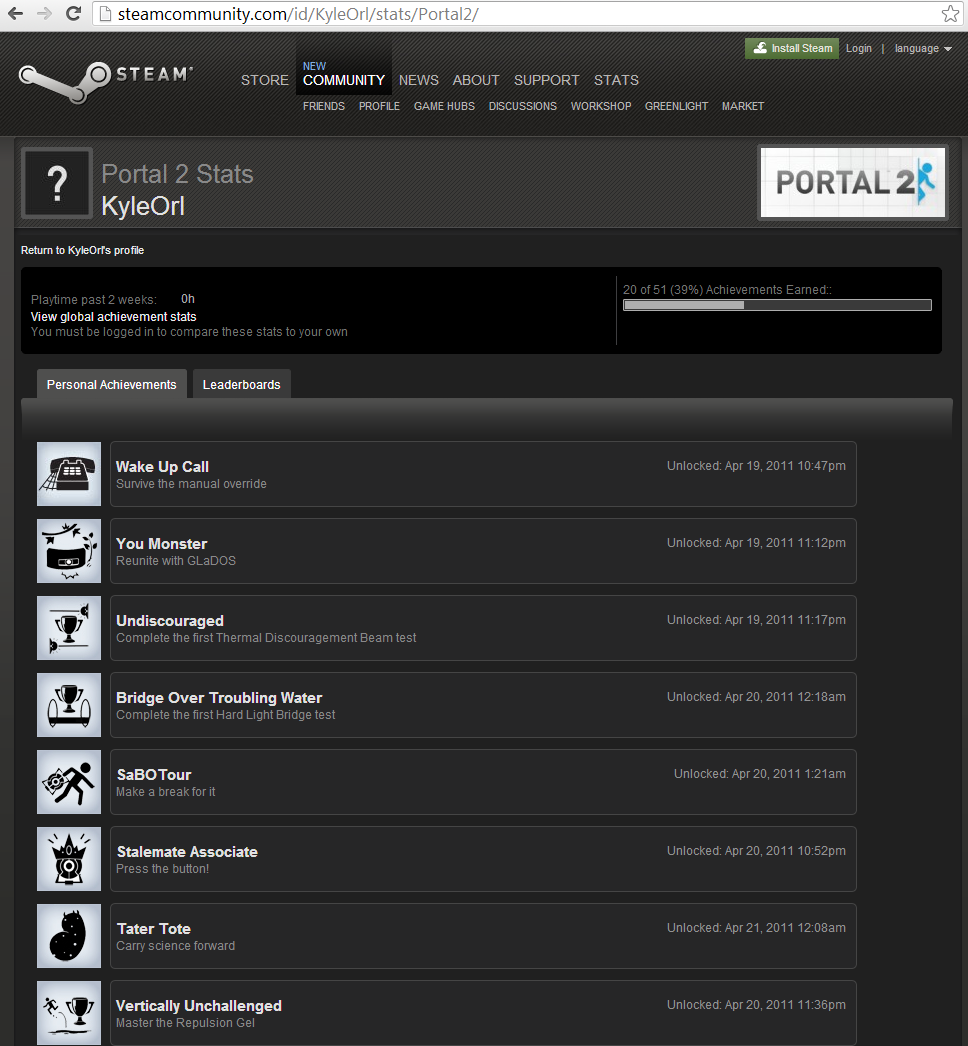Viewport: 968px width, 1046px height.
Task: Click the 'Unlocked: Apr 20, 2011 1:21am' timestamp
Action: [760, 774]
